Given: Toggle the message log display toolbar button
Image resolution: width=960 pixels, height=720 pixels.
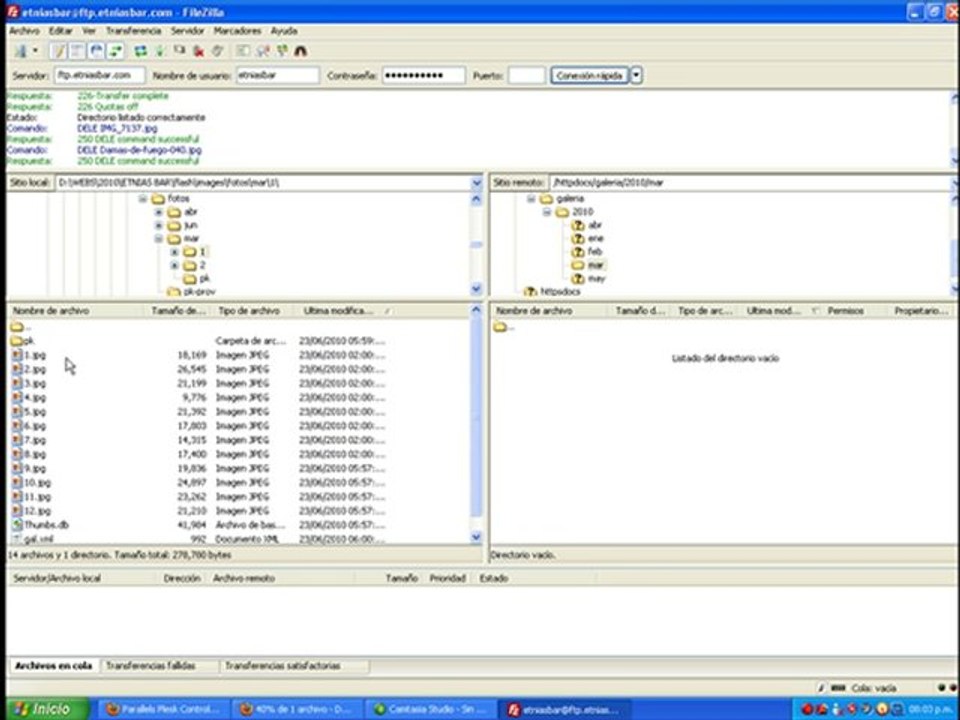Looking at the screenshot, I should pyautogui.click(x=58, y=51).
